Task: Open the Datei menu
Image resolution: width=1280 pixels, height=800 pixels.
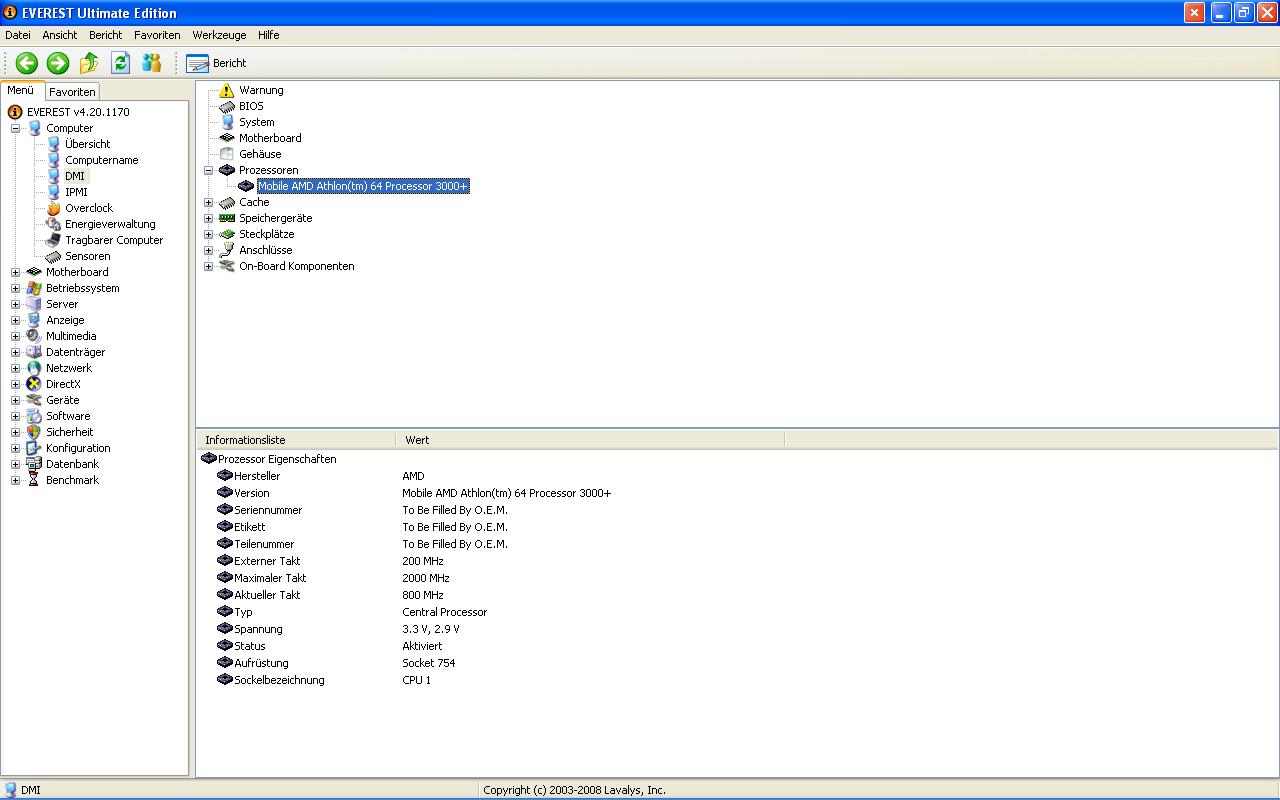Action: [18, 35]
